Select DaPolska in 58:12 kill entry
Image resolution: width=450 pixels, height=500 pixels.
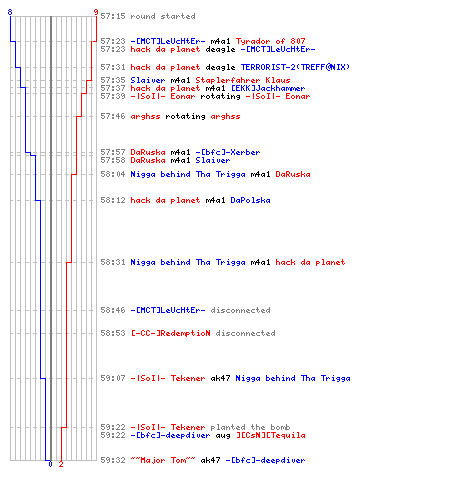point(250,200)
